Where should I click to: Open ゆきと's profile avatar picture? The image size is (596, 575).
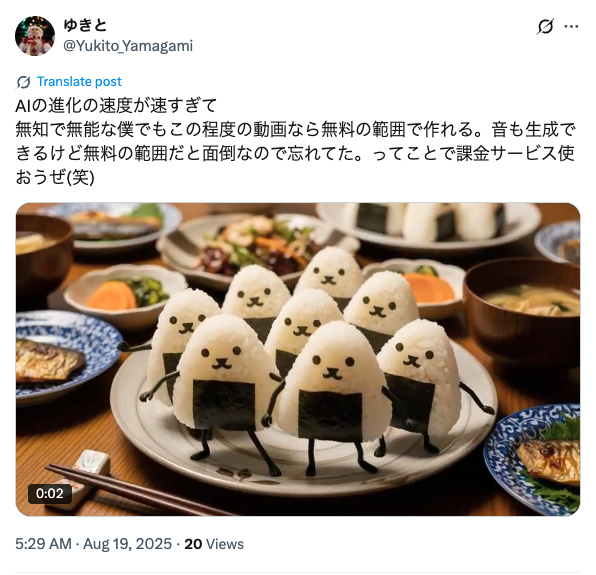[35, 36]
